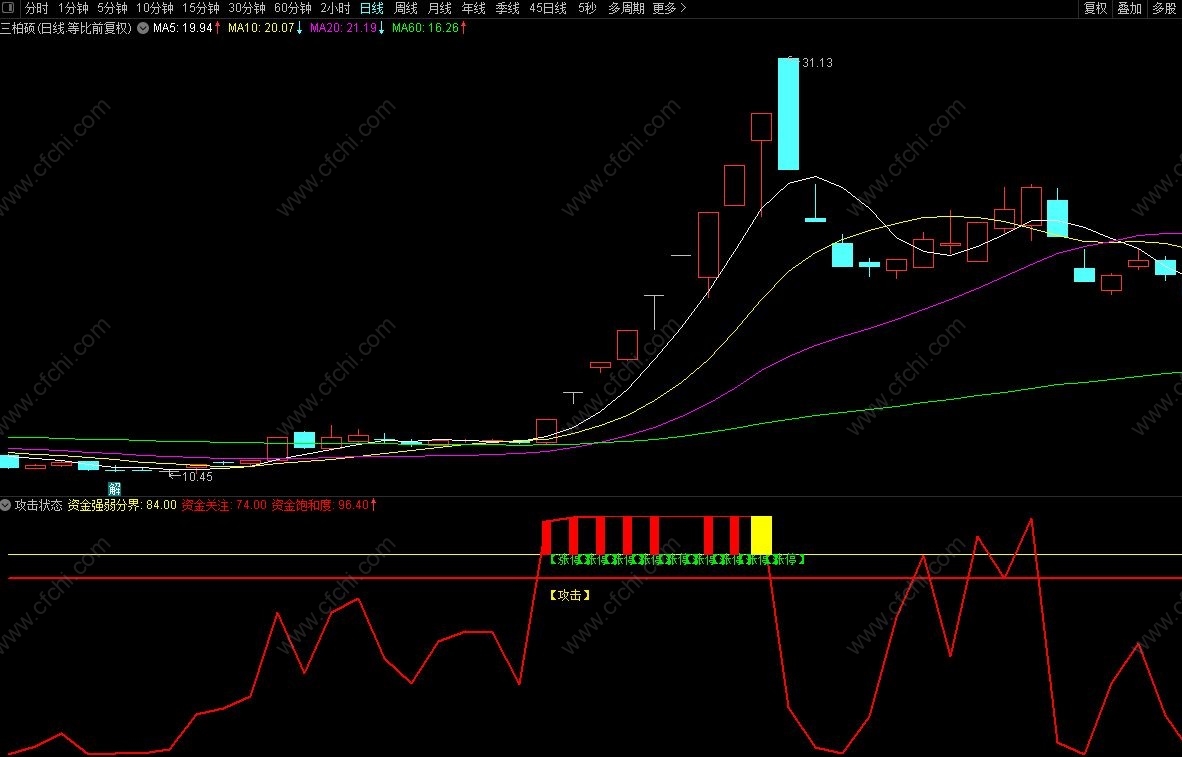Select the 日线 daily tab
1182x757 pixels.
[372, 8]
